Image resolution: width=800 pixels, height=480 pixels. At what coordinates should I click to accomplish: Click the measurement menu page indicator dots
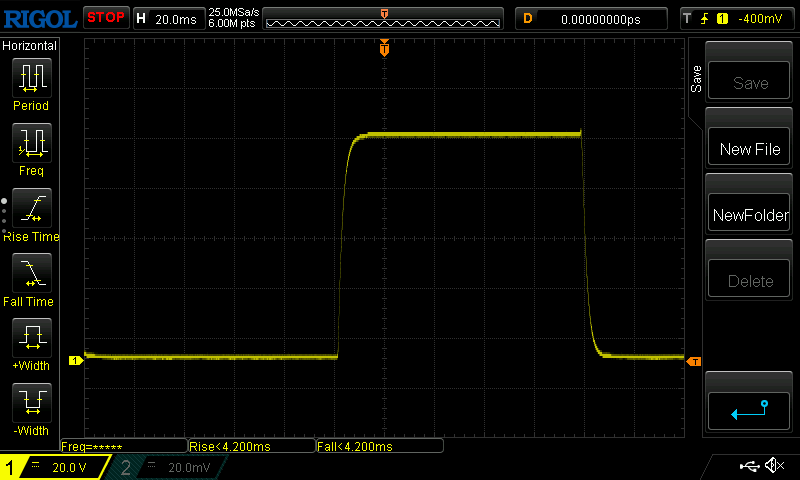tap(4, 215)
